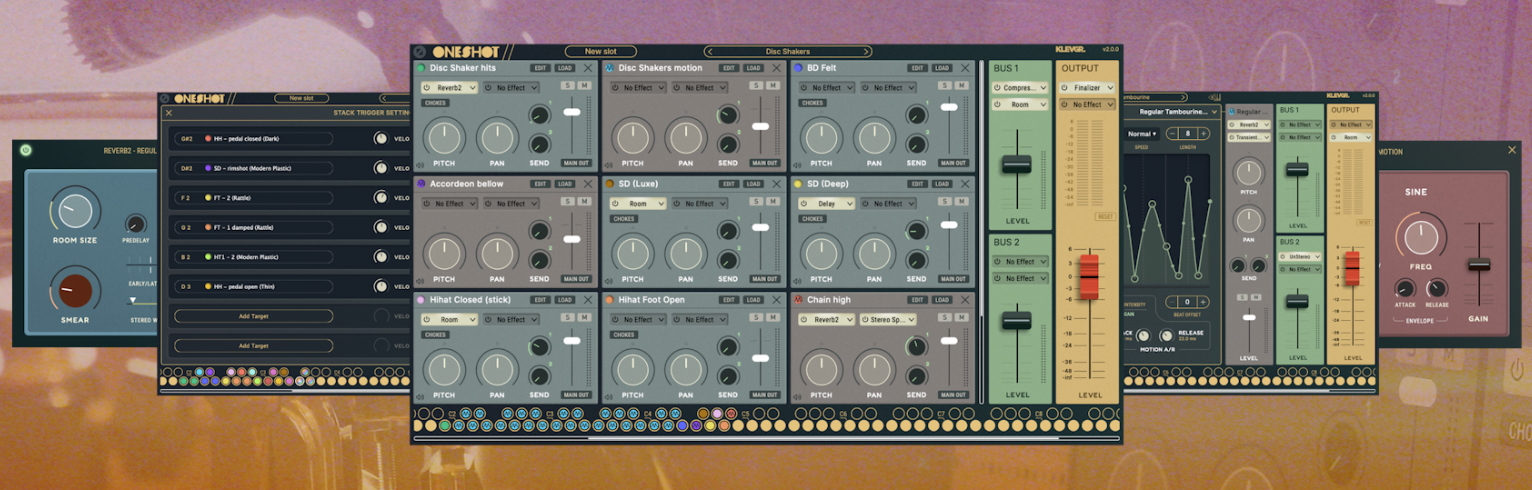Click the Chain high red motion icon
The width and height of the screenshot is (1532, 490).
(x=797, y=300)
